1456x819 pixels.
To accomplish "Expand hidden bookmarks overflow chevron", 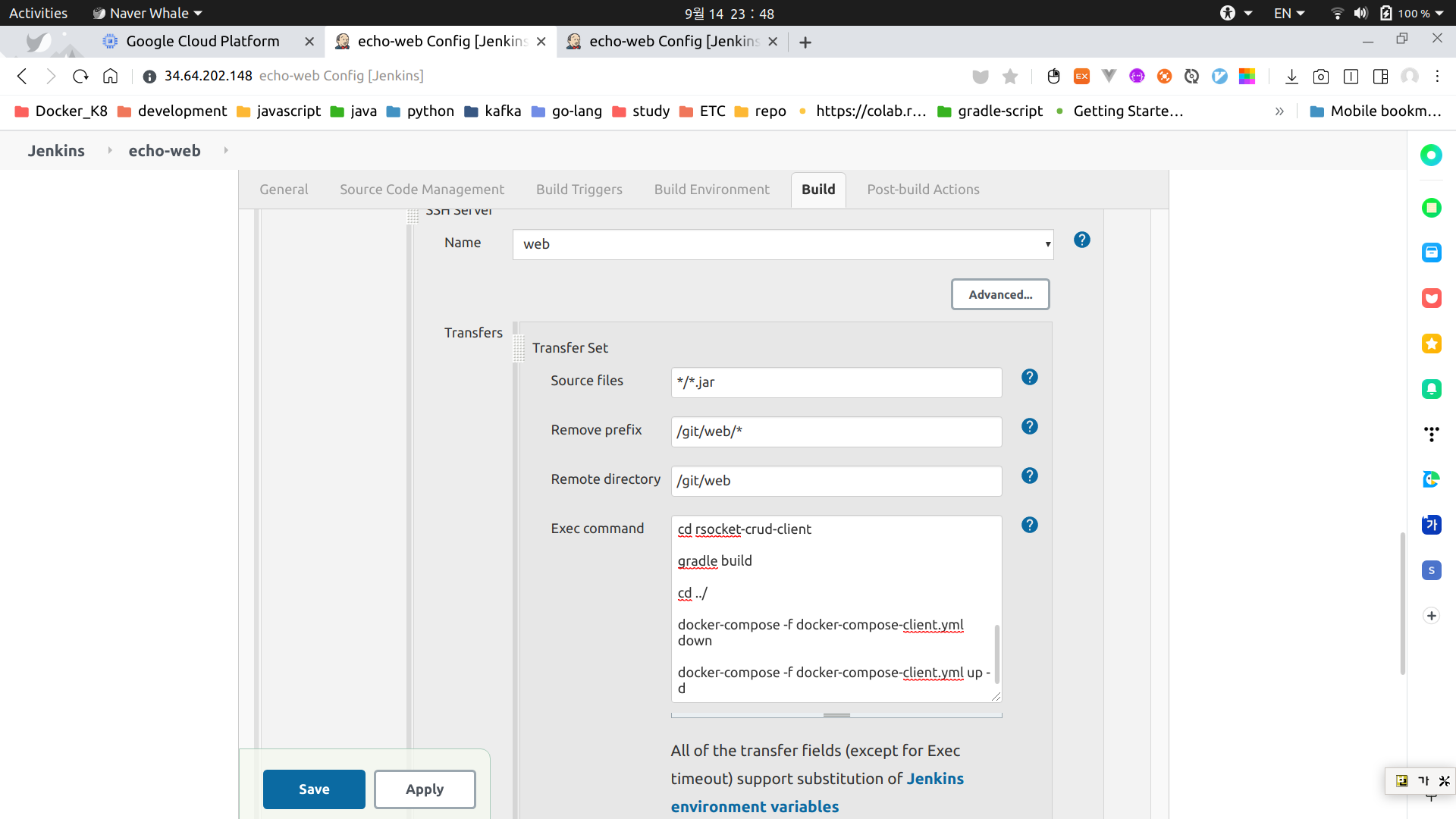I will tap(1279, 111).
